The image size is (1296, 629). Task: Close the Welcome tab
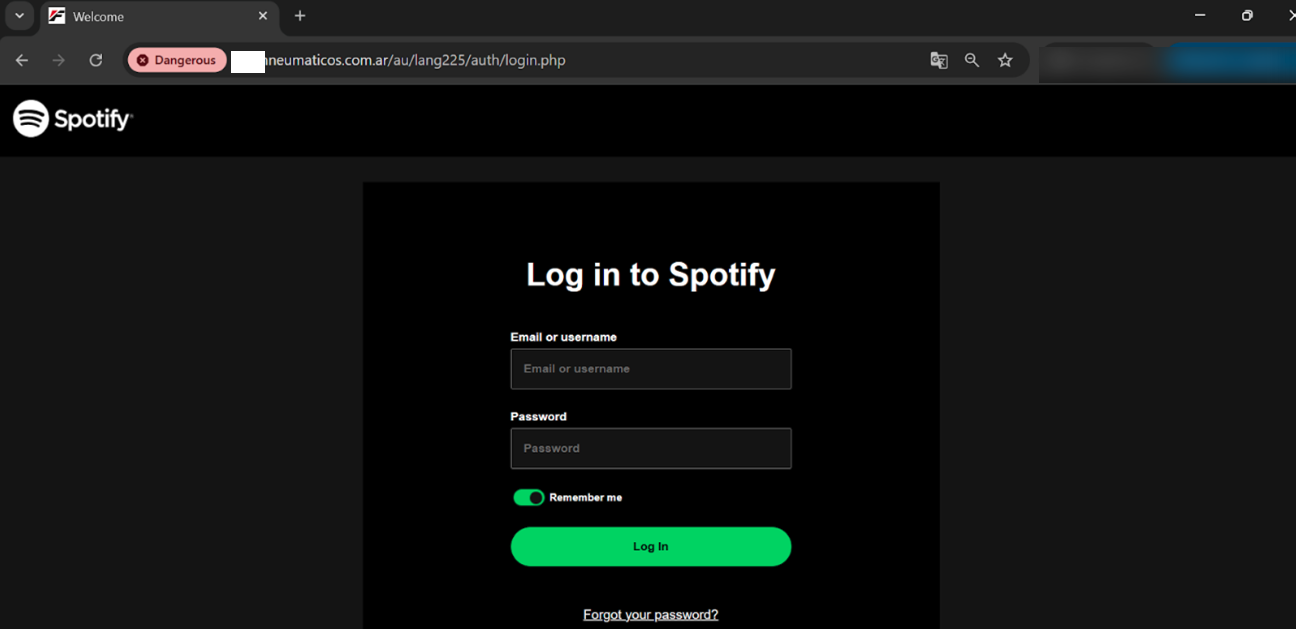263,16
